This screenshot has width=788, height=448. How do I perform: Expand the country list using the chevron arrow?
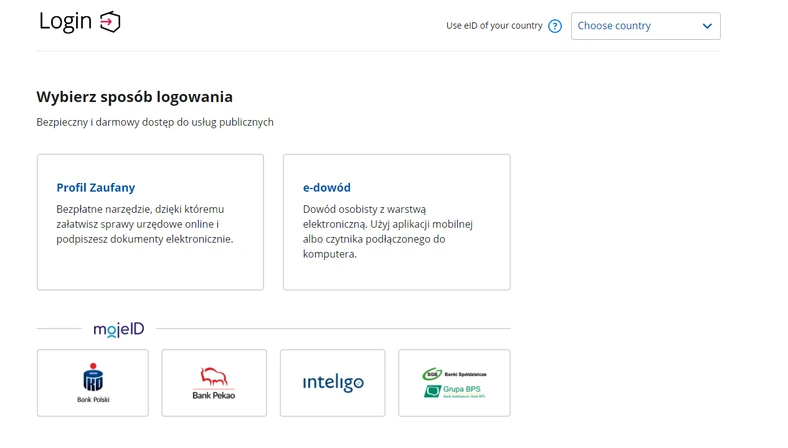pyautogui.click(x=707, y=26)
